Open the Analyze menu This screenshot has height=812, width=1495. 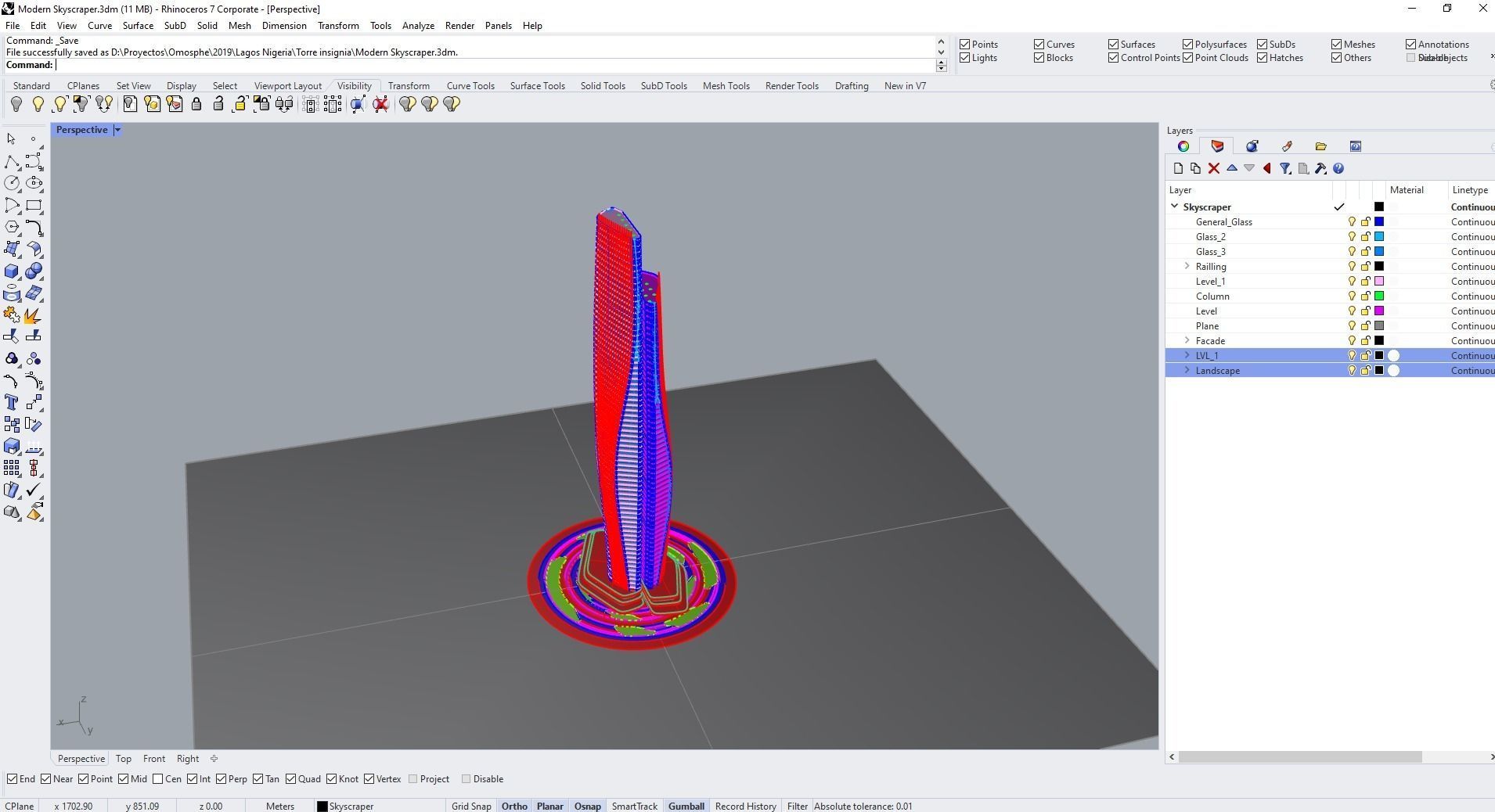tap(418, 26)
